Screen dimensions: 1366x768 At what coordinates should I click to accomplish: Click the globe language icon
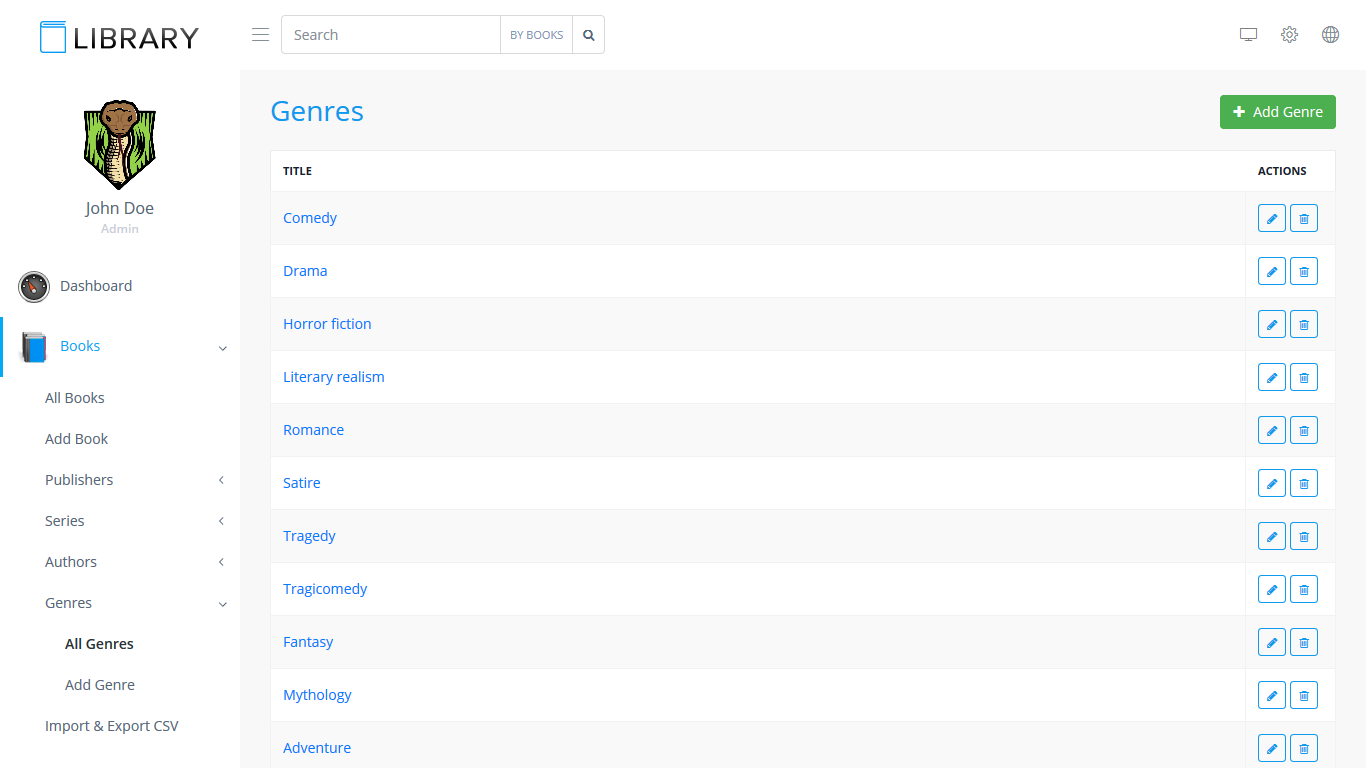(x=1330, y=35)
